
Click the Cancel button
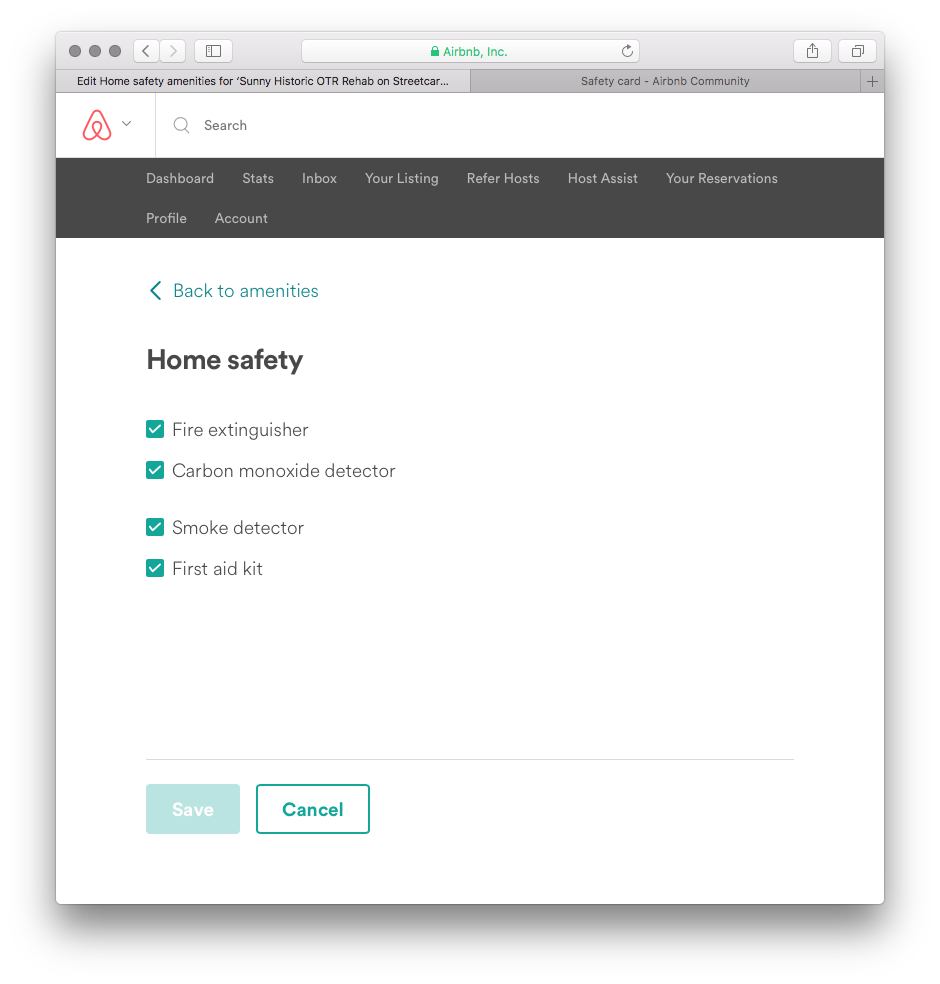(312, 809)
